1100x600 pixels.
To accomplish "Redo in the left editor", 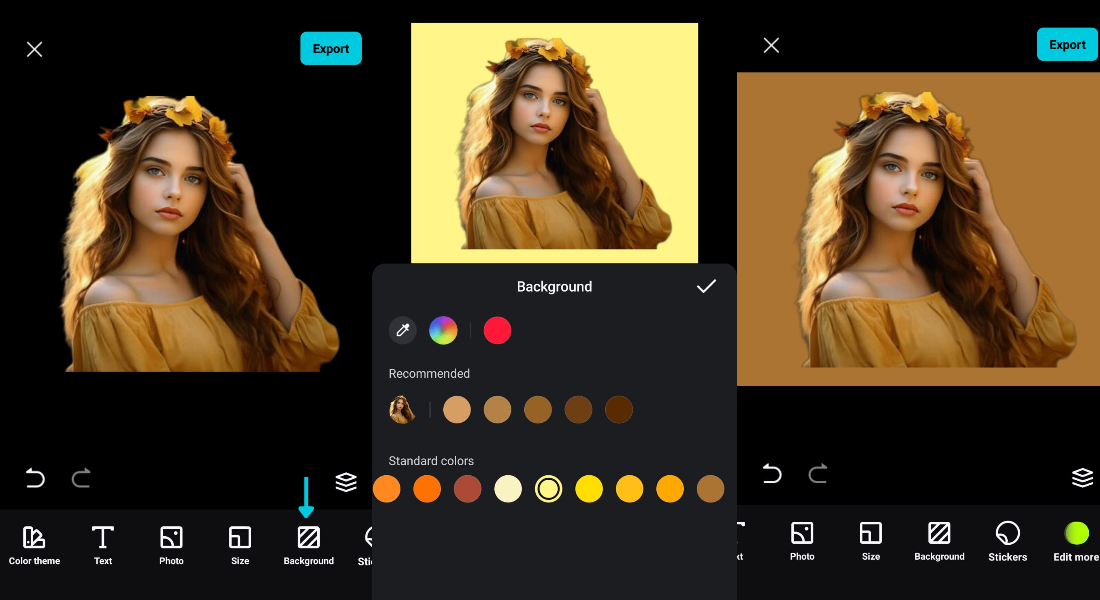I will [x=81, y=478].
